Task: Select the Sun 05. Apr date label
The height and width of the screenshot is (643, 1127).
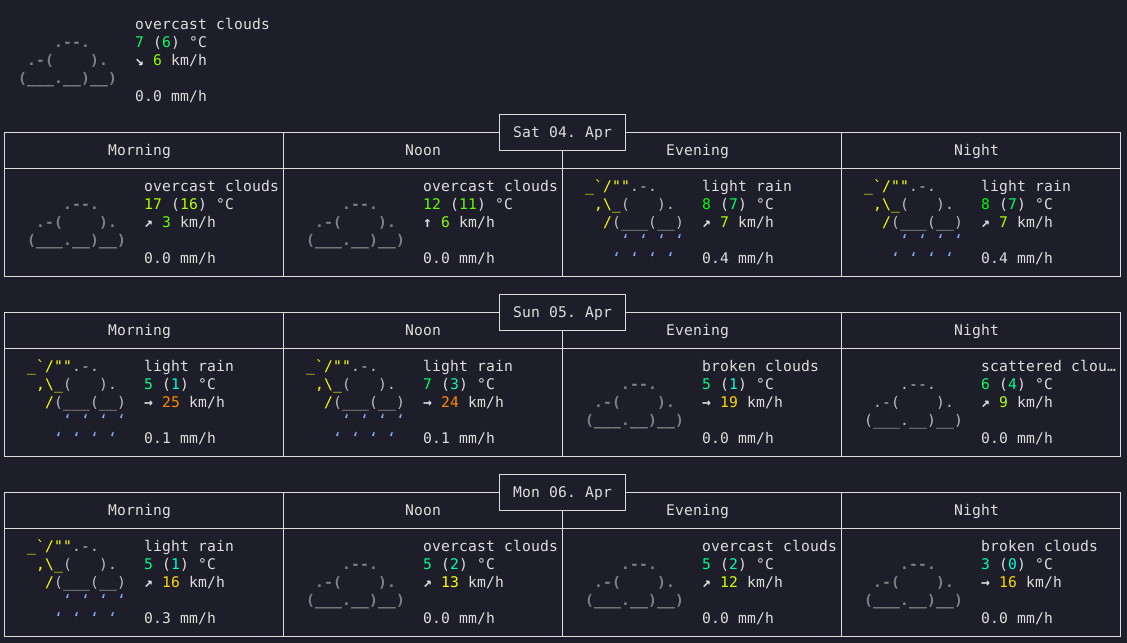Action: (562, 313)
